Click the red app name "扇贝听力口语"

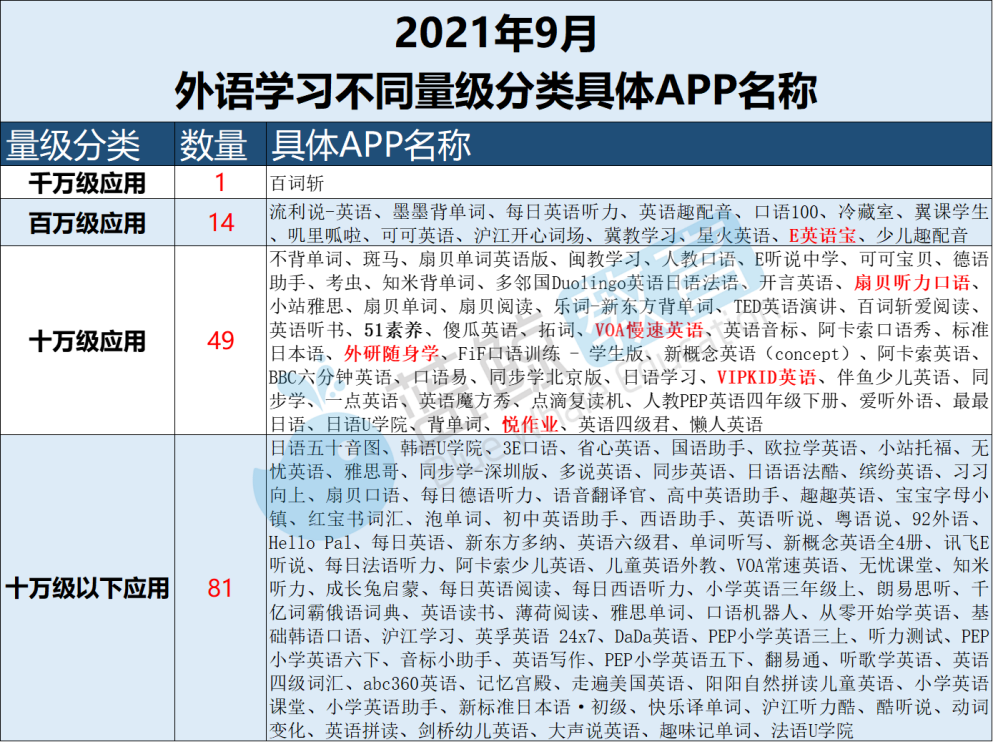[x=912, y=282]
